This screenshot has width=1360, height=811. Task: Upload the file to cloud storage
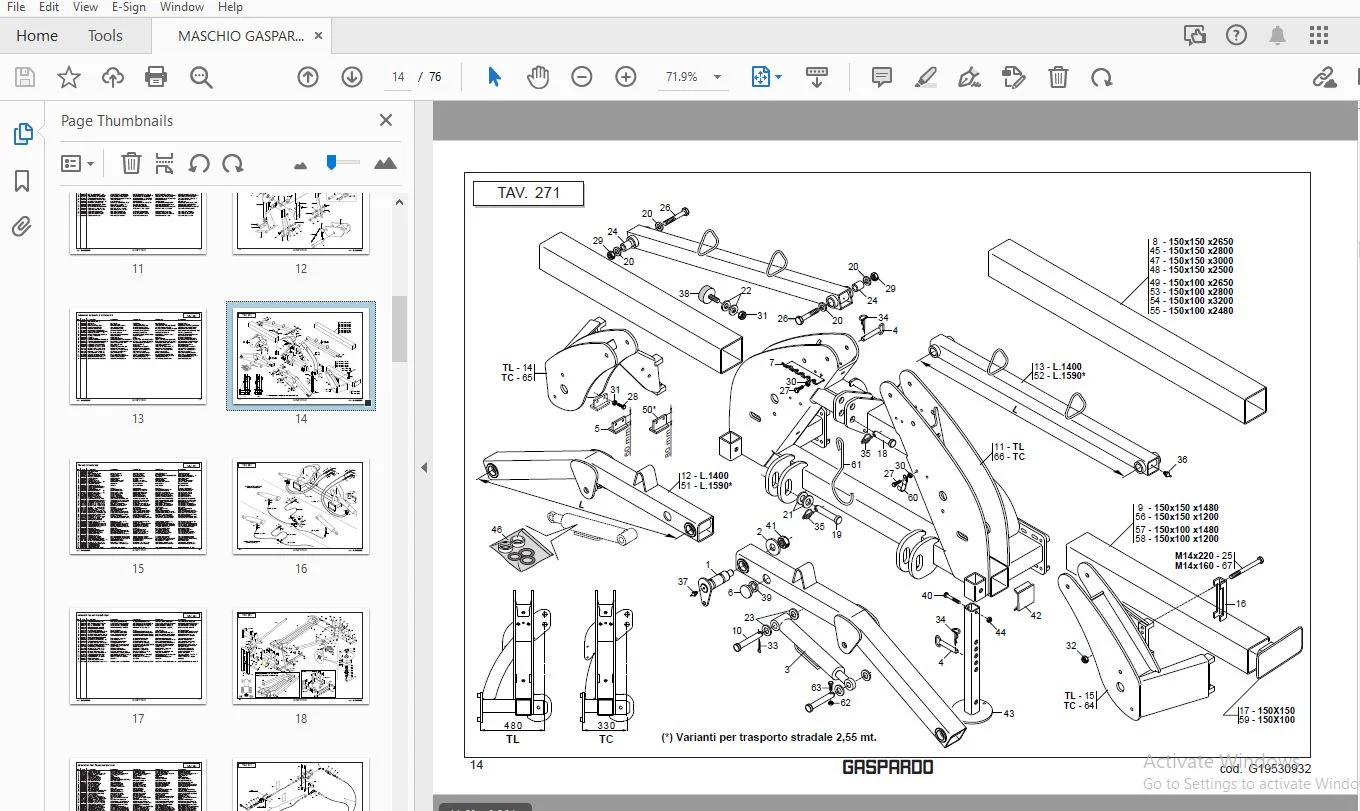[112, 77]
